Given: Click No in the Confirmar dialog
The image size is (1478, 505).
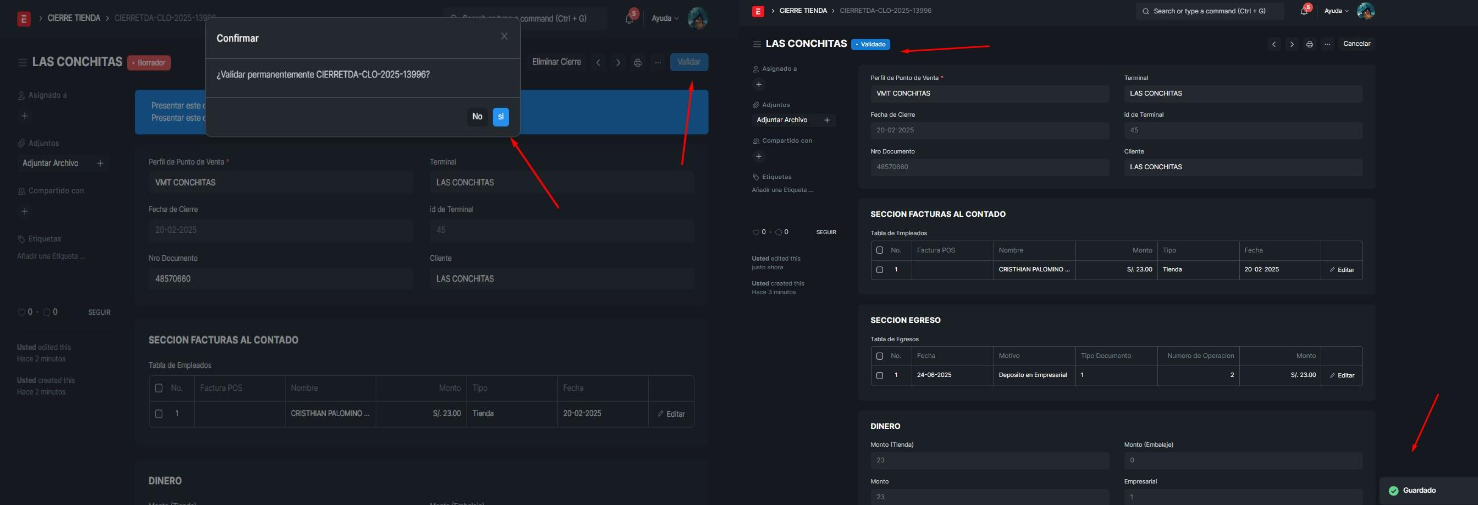Looking at the screenshot, I should [477, 117].
